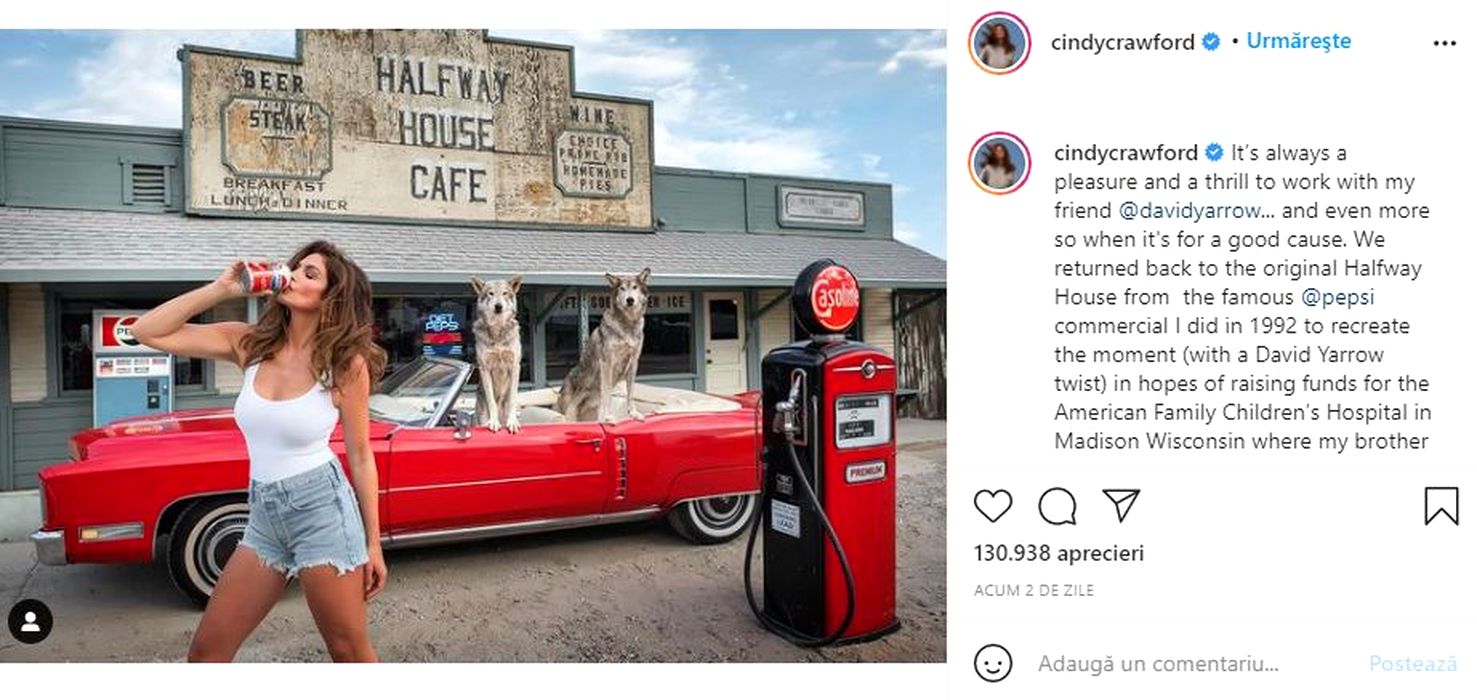Open emoji picker smiley icon

tap(993, 663)
